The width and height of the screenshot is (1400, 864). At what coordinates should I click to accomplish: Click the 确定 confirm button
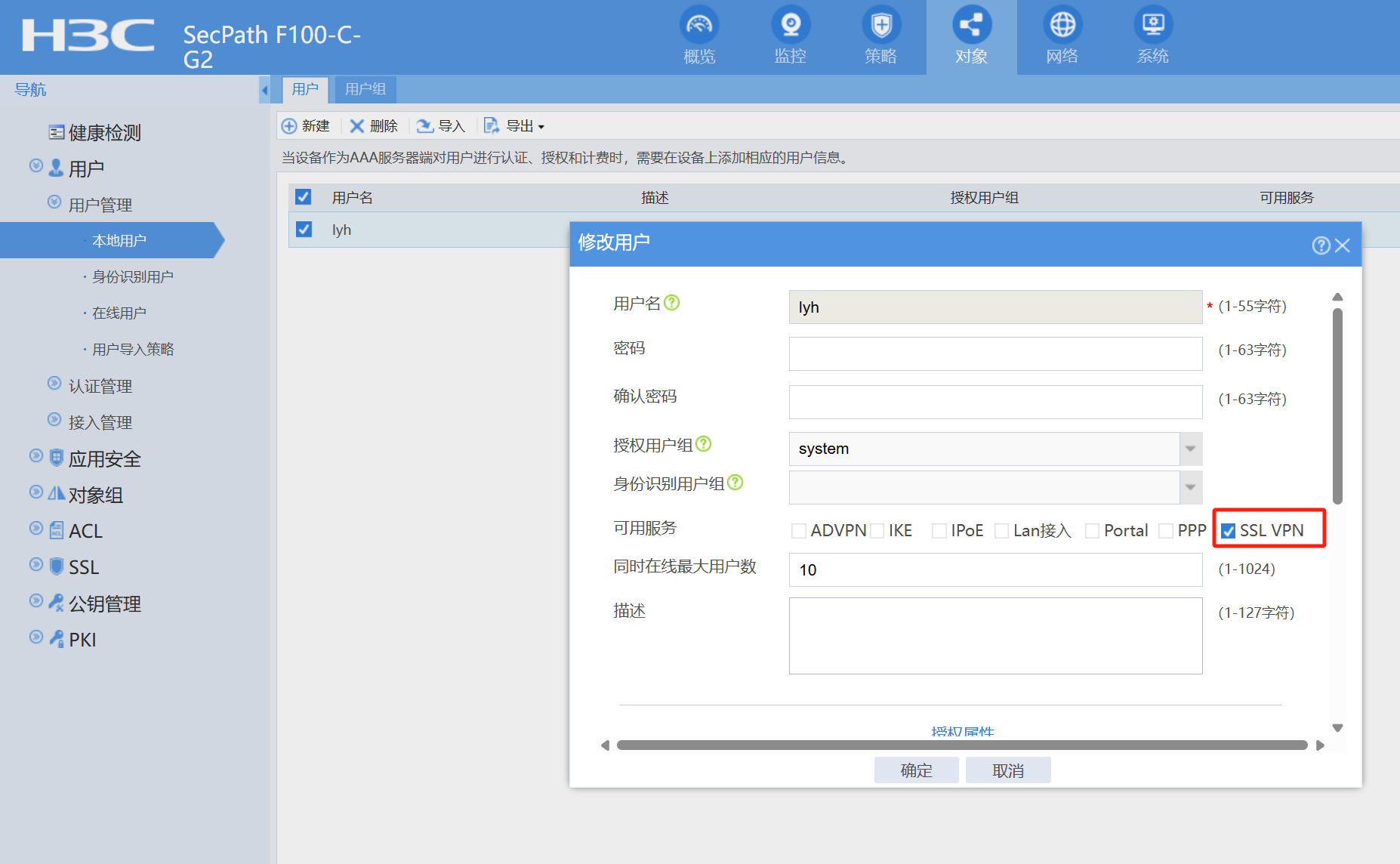click(917, 770)
